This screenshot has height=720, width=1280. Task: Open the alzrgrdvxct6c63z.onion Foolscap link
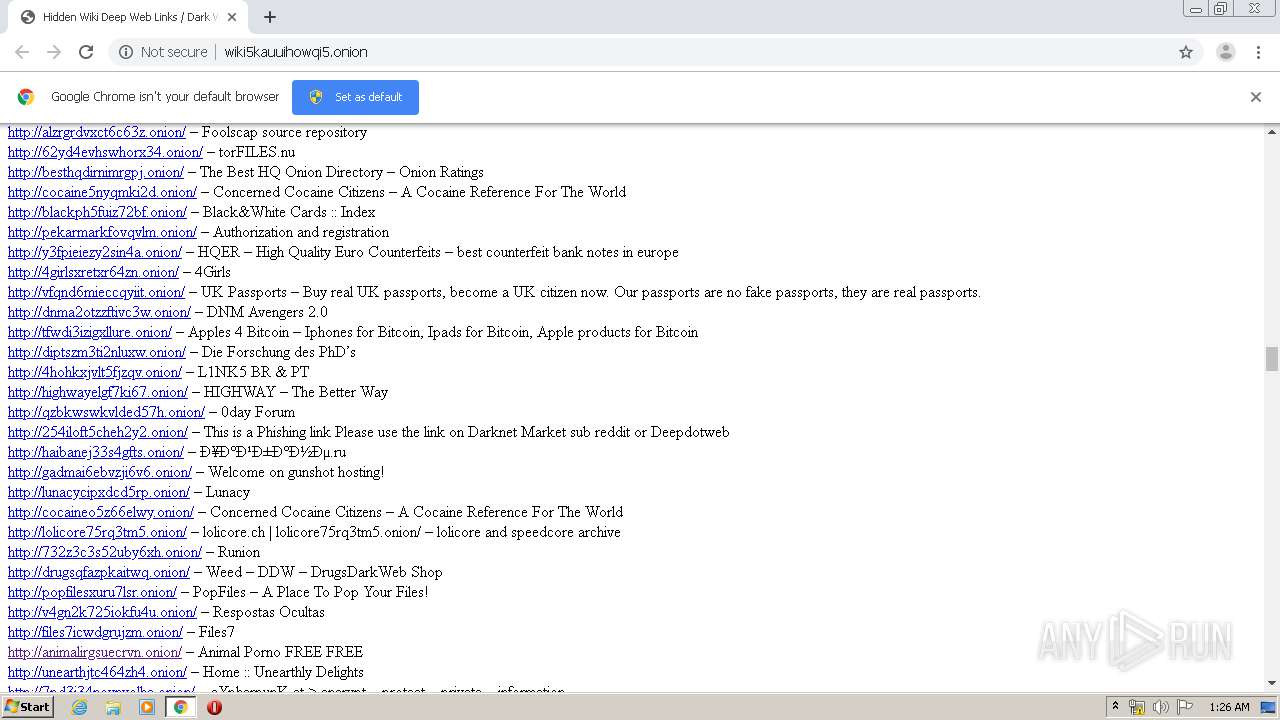coord(97,132)
